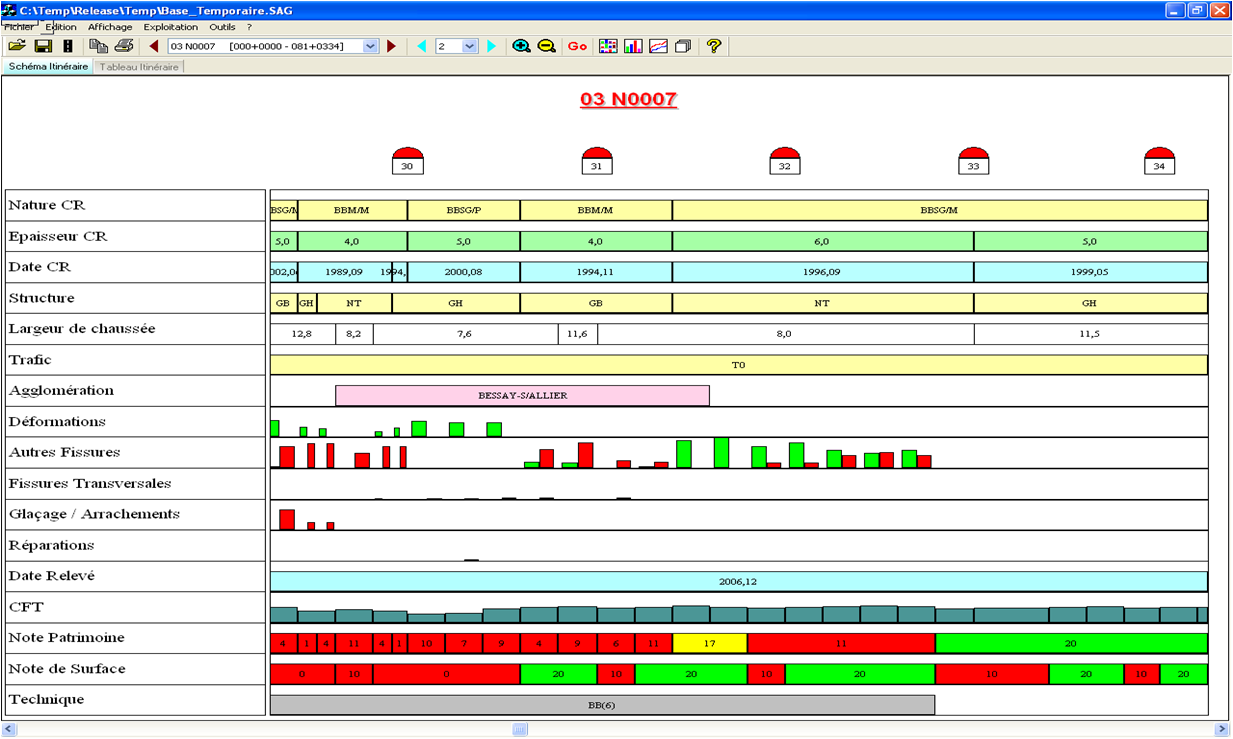Open the scale dropdown showing 2

470,46
